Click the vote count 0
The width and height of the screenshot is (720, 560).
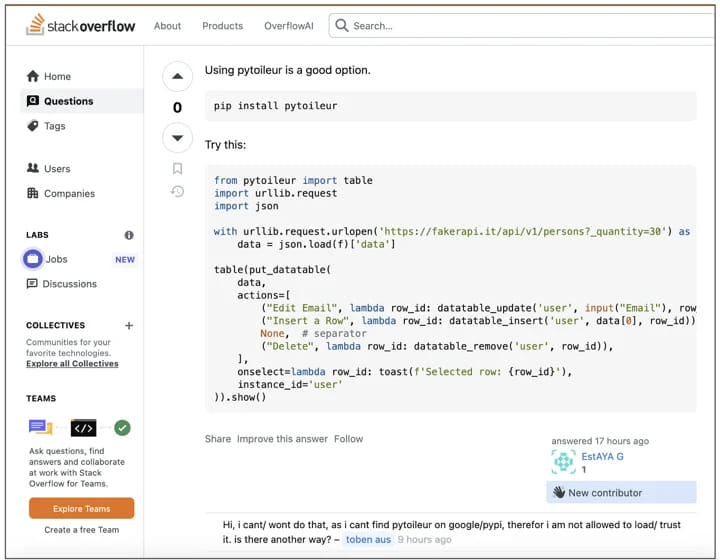click(177, 107)
